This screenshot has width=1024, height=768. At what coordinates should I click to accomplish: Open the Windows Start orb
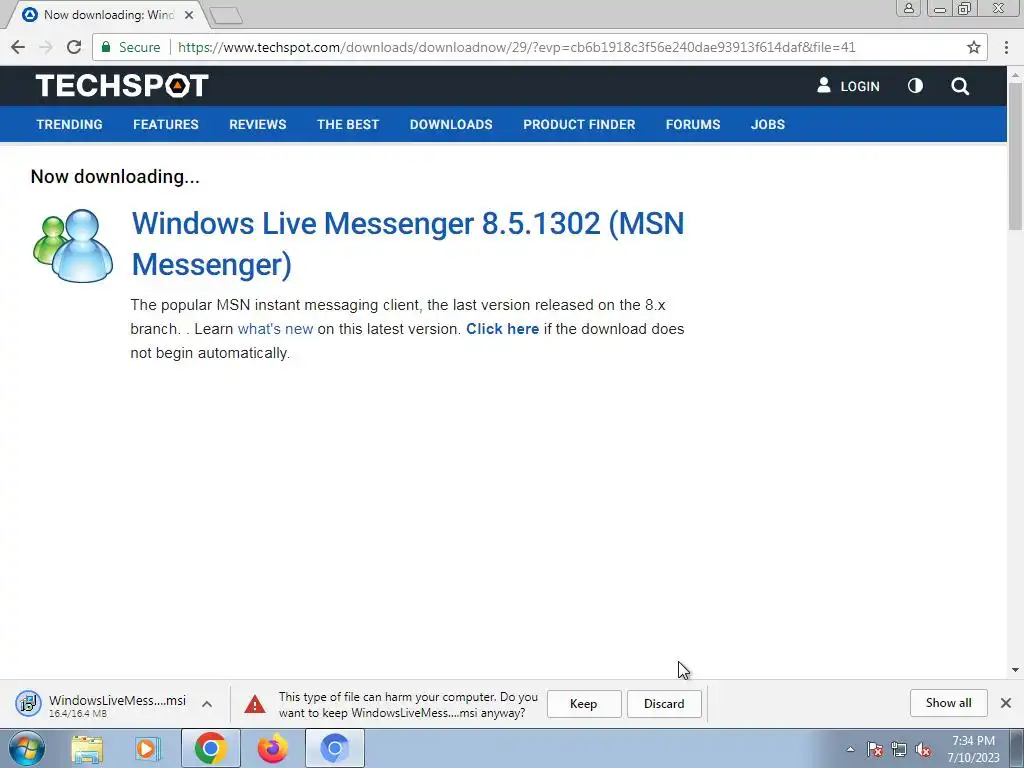click(27, 748)
